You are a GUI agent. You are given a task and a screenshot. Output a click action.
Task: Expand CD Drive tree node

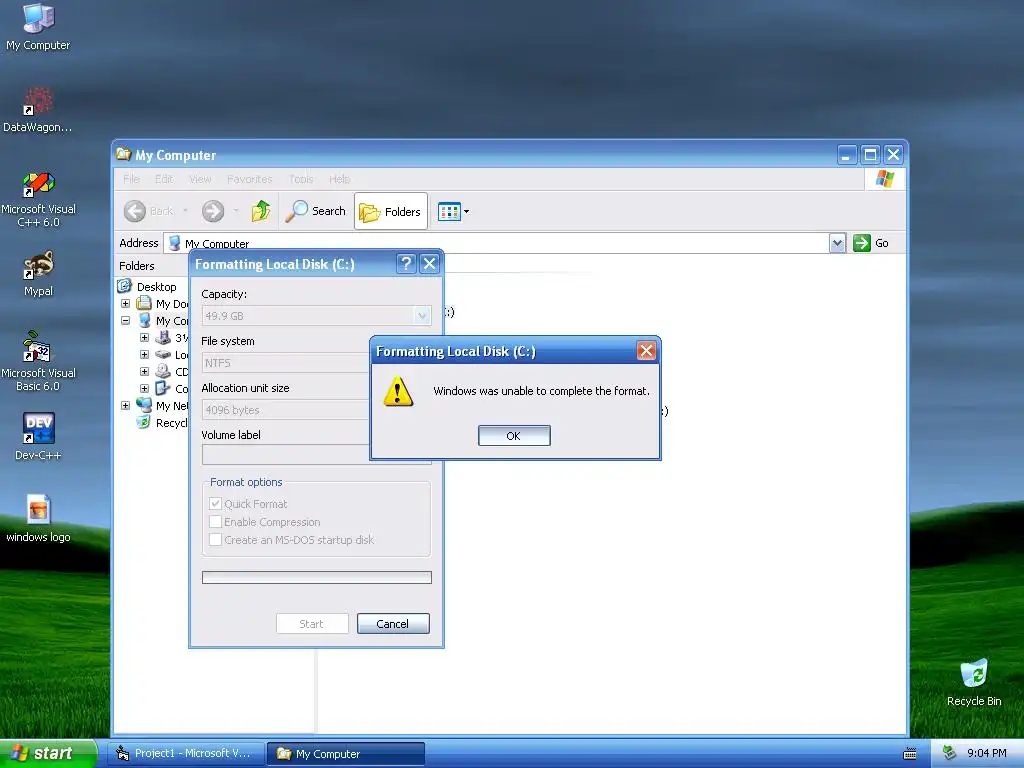tap(144, 372)
